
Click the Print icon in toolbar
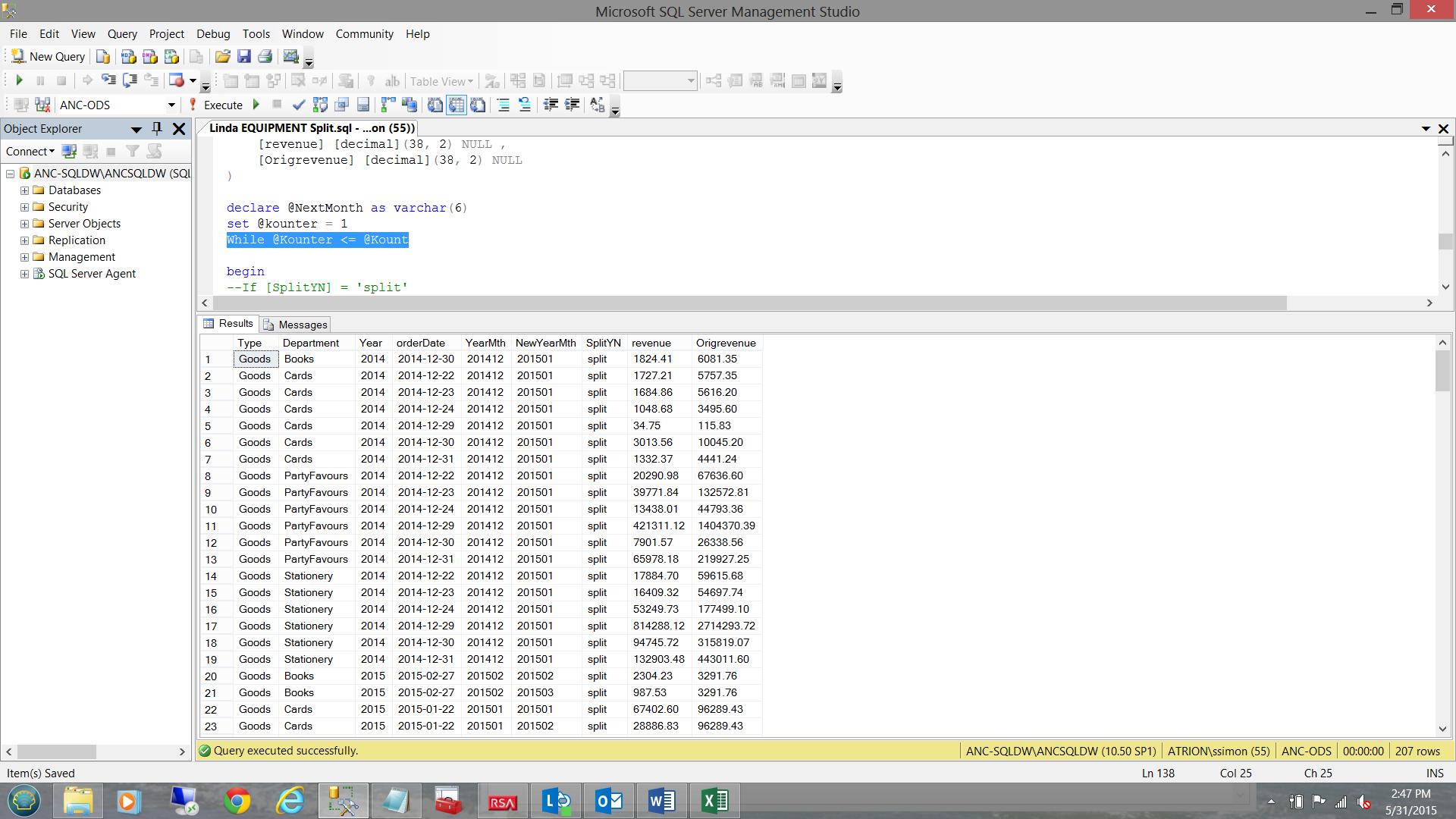[x=265, y=57]
